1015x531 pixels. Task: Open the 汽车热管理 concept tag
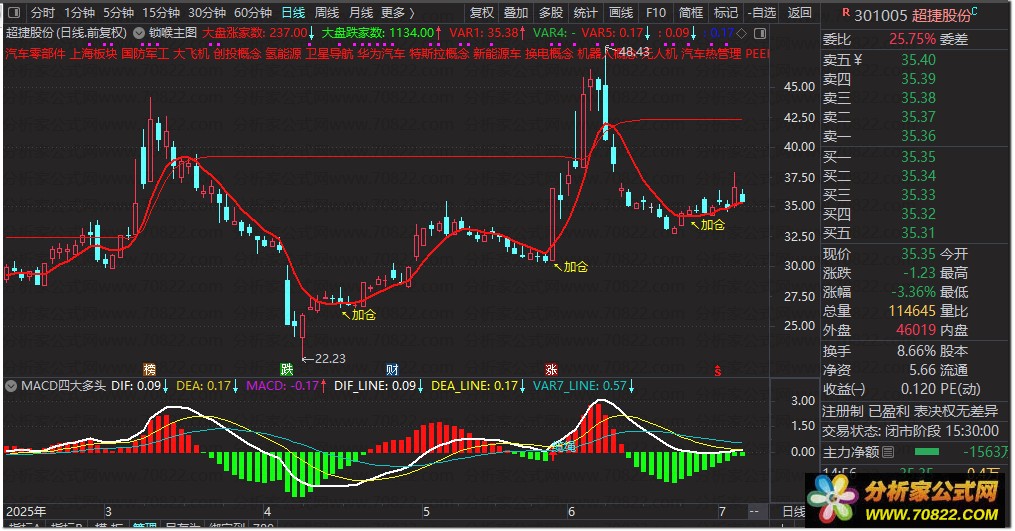click(x=711, y=53)
